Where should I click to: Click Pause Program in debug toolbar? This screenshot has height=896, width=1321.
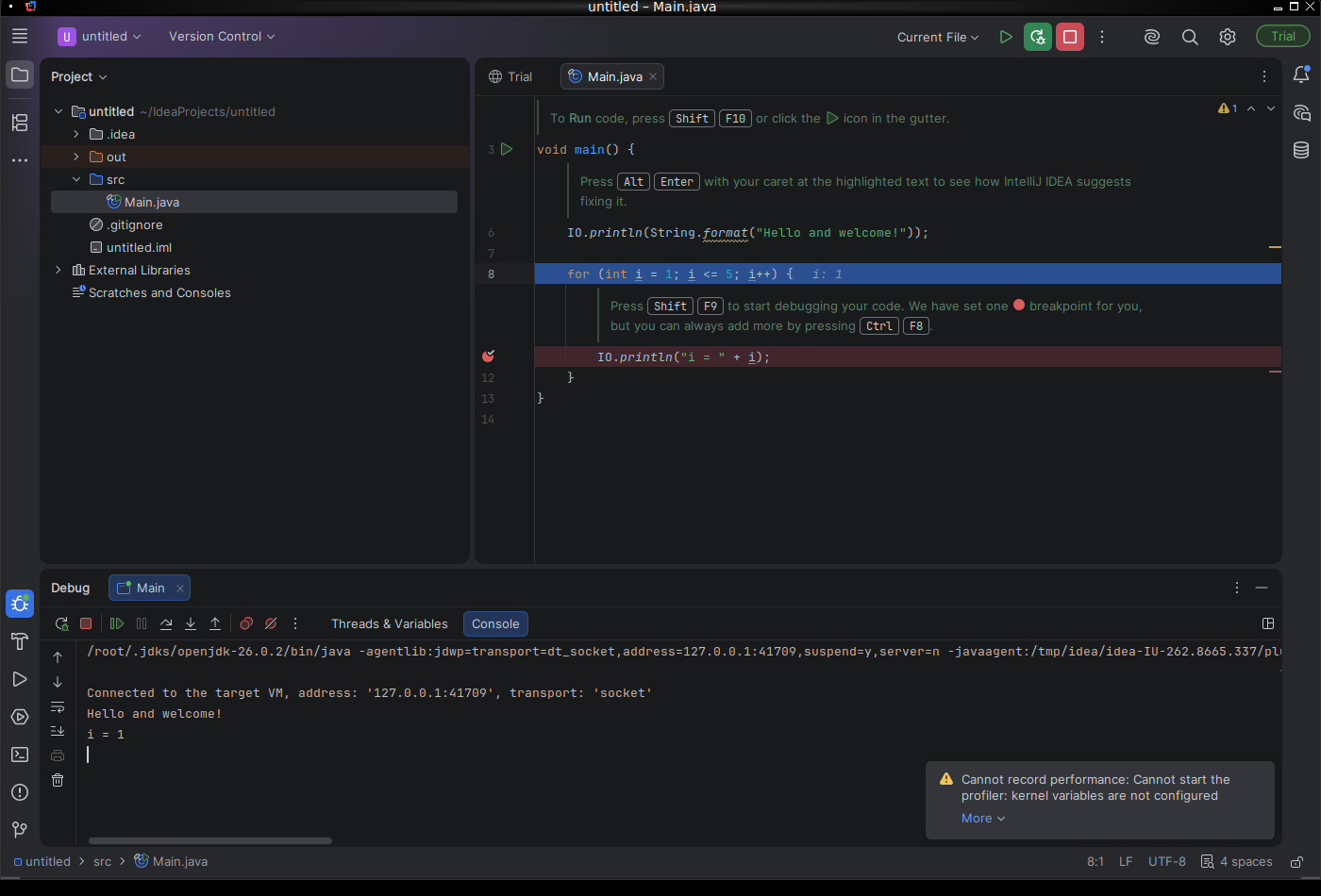pyautogui.click(x=142, y=623)
